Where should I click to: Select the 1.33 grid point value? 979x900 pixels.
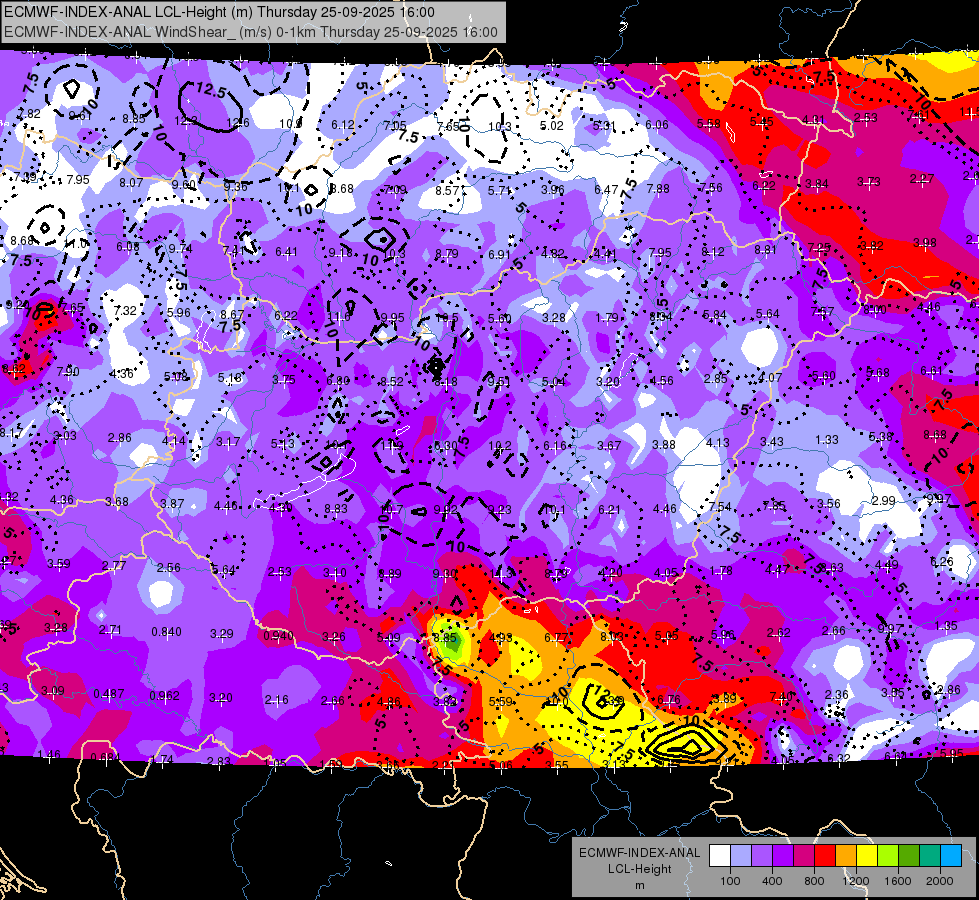click(827, 440)
